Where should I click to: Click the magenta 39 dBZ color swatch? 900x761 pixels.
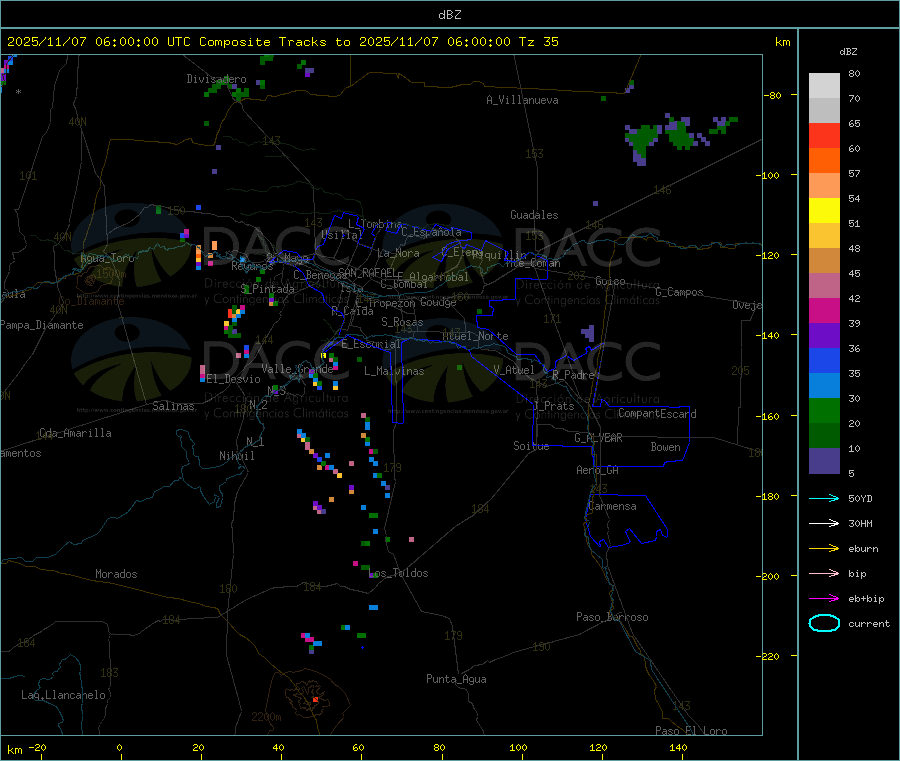coord(824,310)
